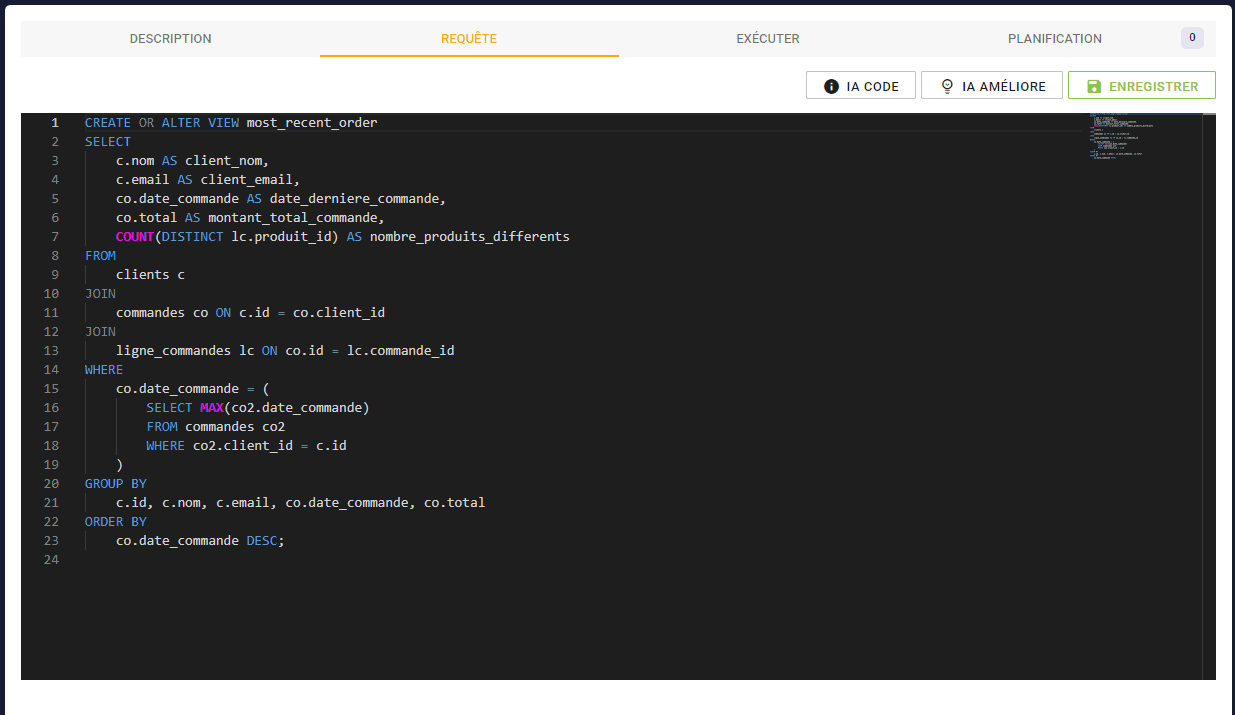Click GROUP BY on line 20
Viewport: 1235px width, 715px height.
pyautogui.click(x=116, y=484)
